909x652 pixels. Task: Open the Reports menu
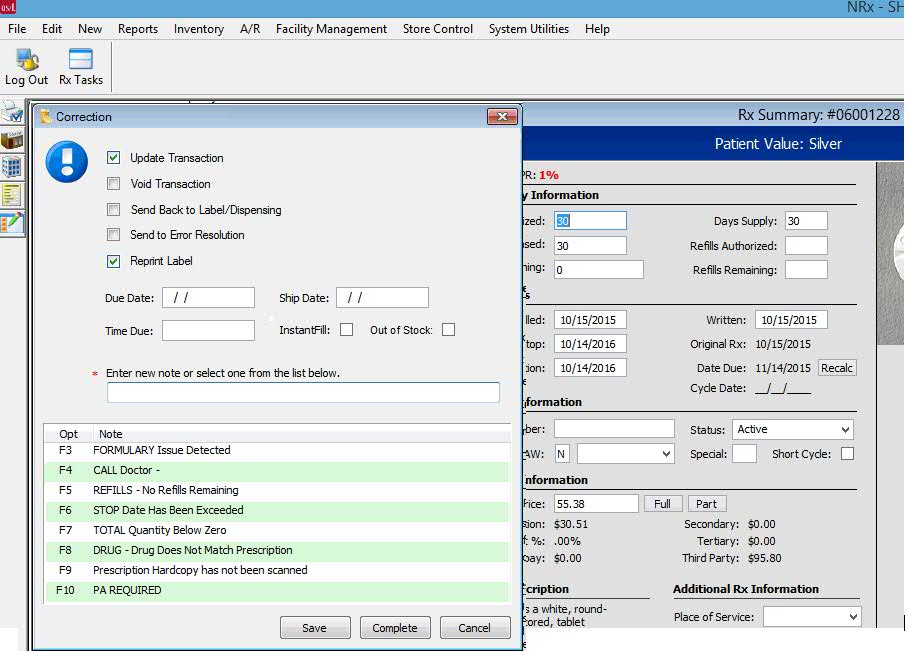coord(138,29)
